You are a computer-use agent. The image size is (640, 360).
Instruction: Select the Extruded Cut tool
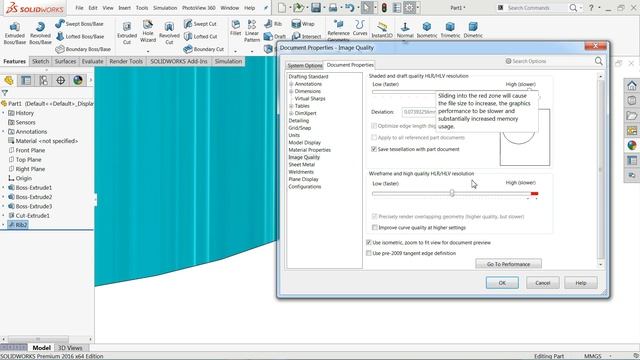(127, 33)
